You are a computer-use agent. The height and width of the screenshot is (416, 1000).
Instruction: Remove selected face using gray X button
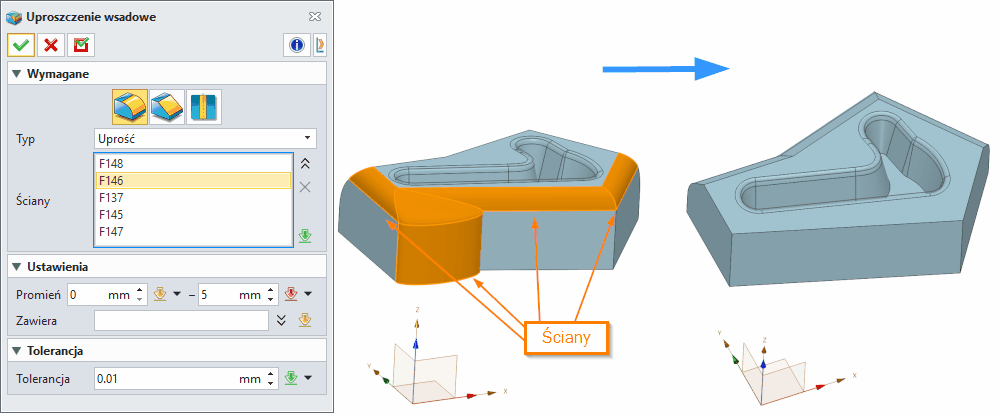tap(305, 187)
